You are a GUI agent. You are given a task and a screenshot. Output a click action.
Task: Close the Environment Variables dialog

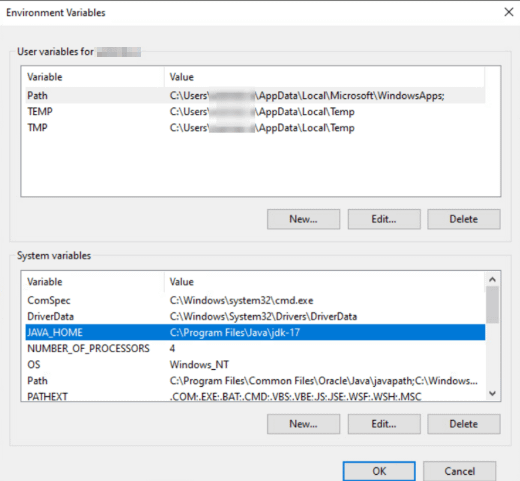click(x=509, y=12)
